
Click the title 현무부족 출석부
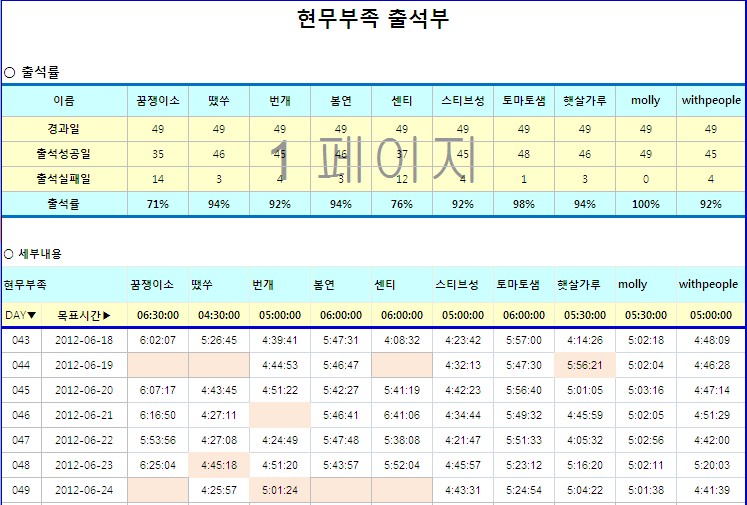pyautogui.click(x=373, y=19)
